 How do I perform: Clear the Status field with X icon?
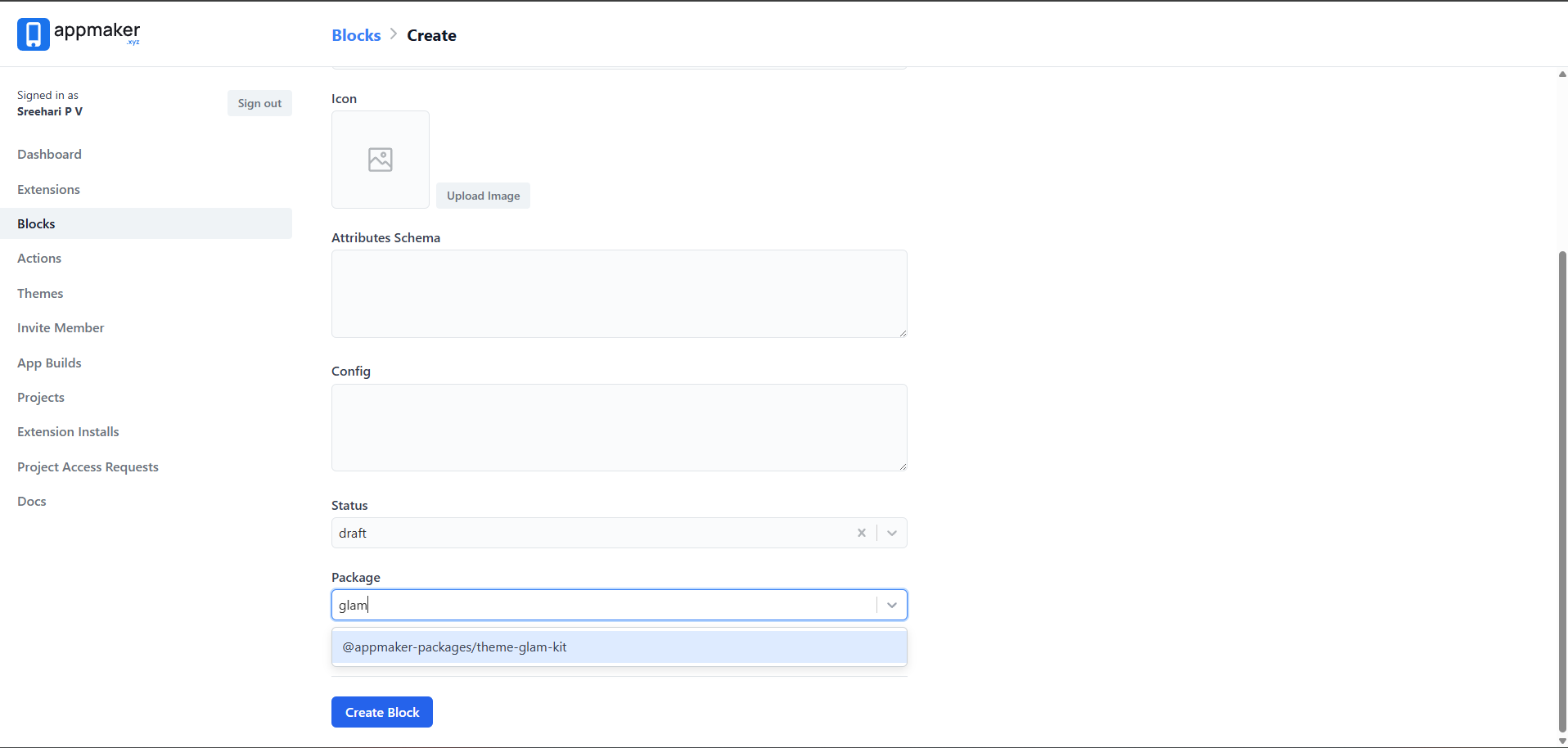pyautogui.click(x=861, y=533)
